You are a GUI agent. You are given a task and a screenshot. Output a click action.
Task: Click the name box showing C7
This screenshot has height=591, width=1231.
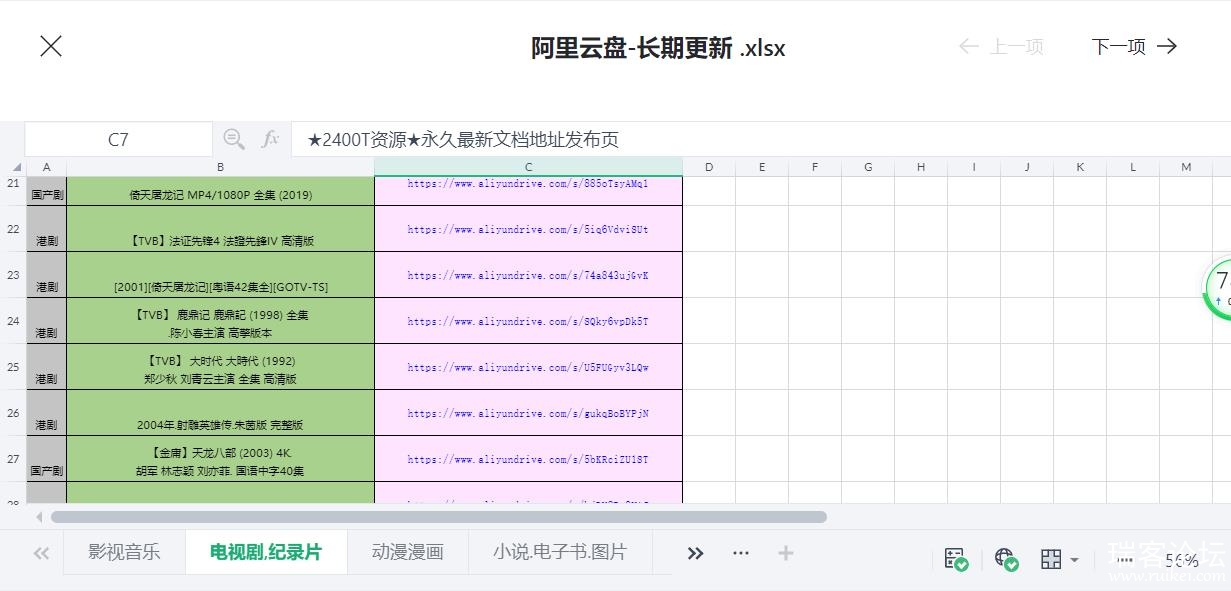(x=118, y=140)
